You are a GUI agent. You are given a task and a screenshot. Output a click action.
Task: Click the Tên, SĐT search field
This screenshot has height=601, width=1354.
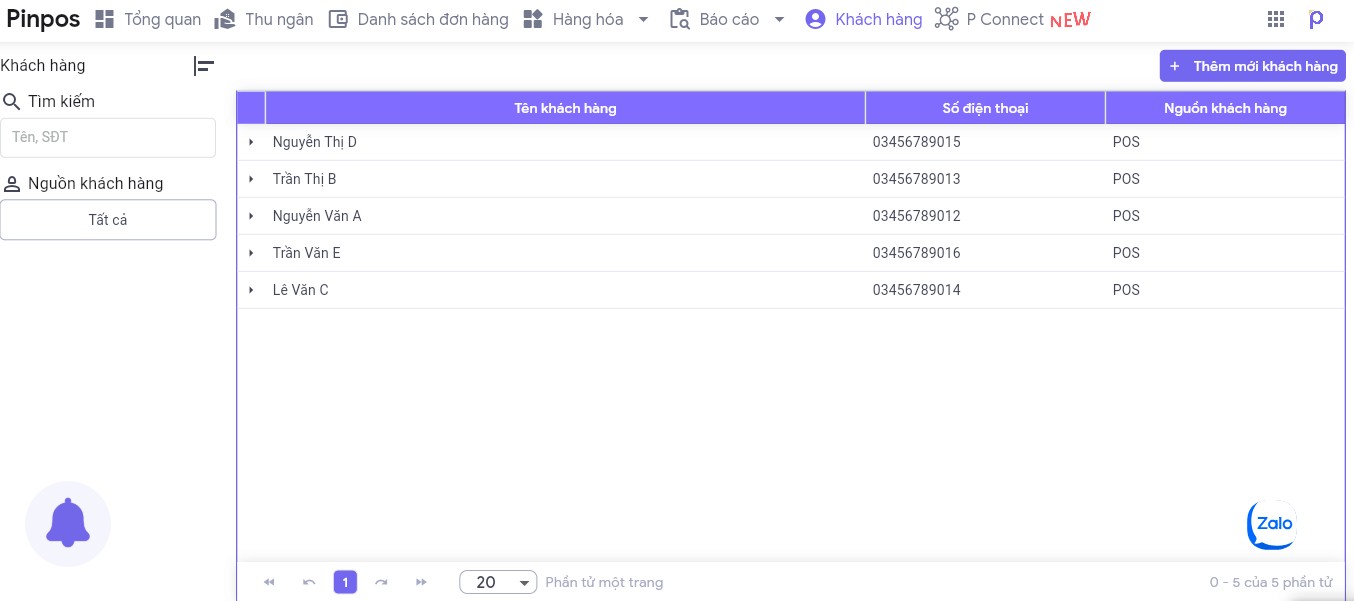(108, 138)
